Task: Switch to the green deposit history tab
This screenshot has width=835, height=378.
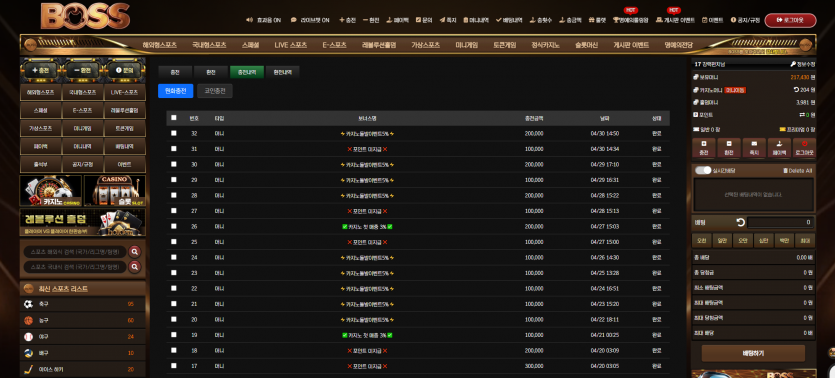Action: (x=247, y=72)
